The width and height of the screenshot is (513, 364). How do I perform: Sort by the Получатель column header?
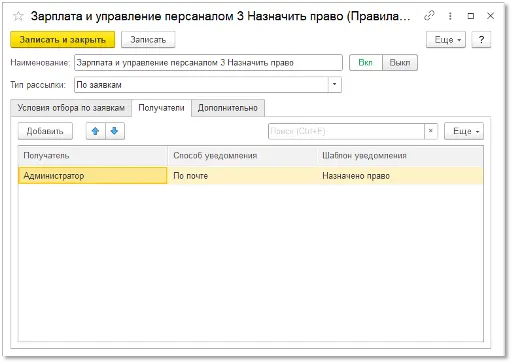93,156
